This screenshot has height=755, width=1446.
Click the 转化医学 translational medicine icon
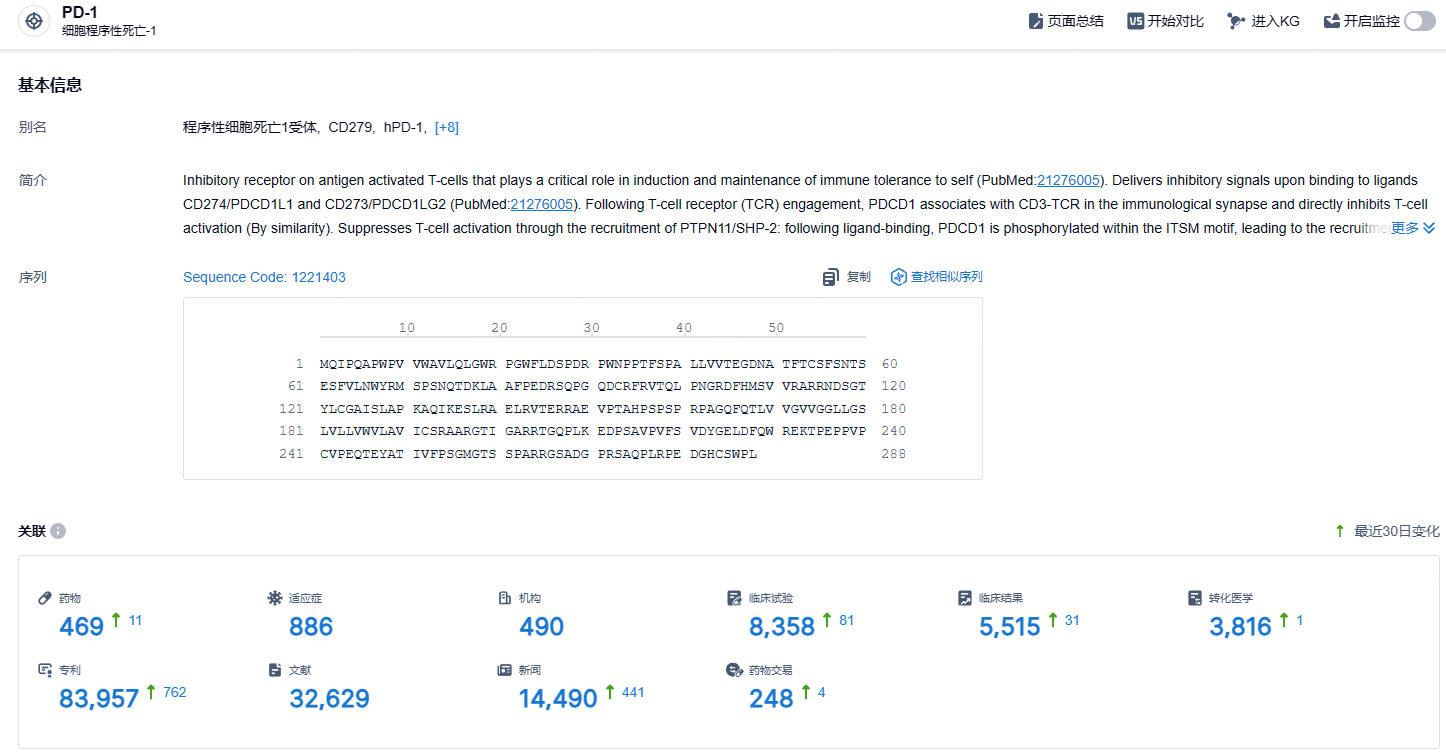click(1194, 598)
